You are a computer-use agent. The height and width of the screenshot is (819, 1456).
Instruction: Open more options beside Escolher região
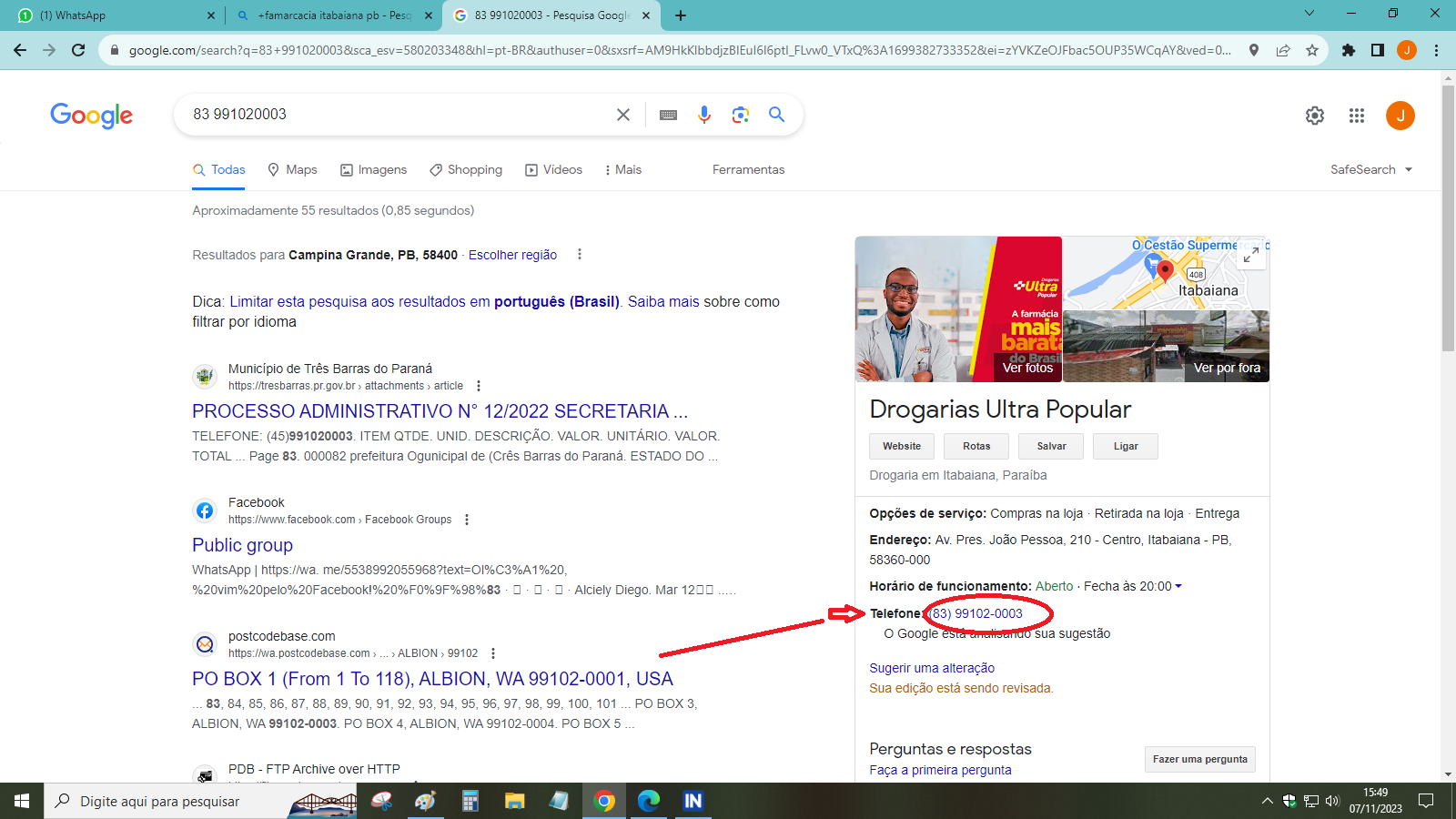pyautogui.click(x=580, y=255)
